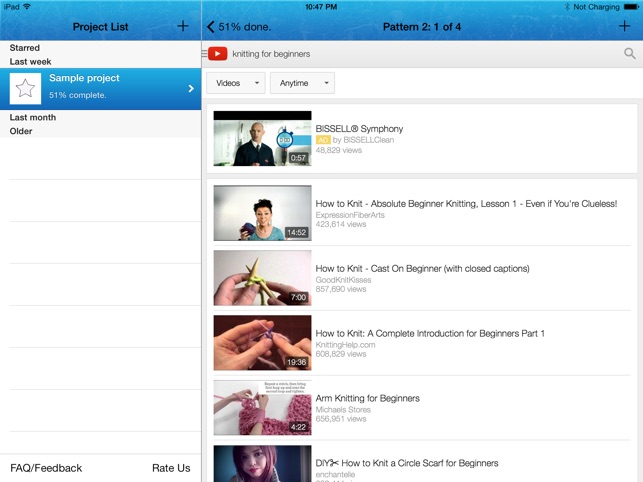643x482 pixels.
Task: Open Sample project using its right chevron
Action: click(x=191, y=88)
